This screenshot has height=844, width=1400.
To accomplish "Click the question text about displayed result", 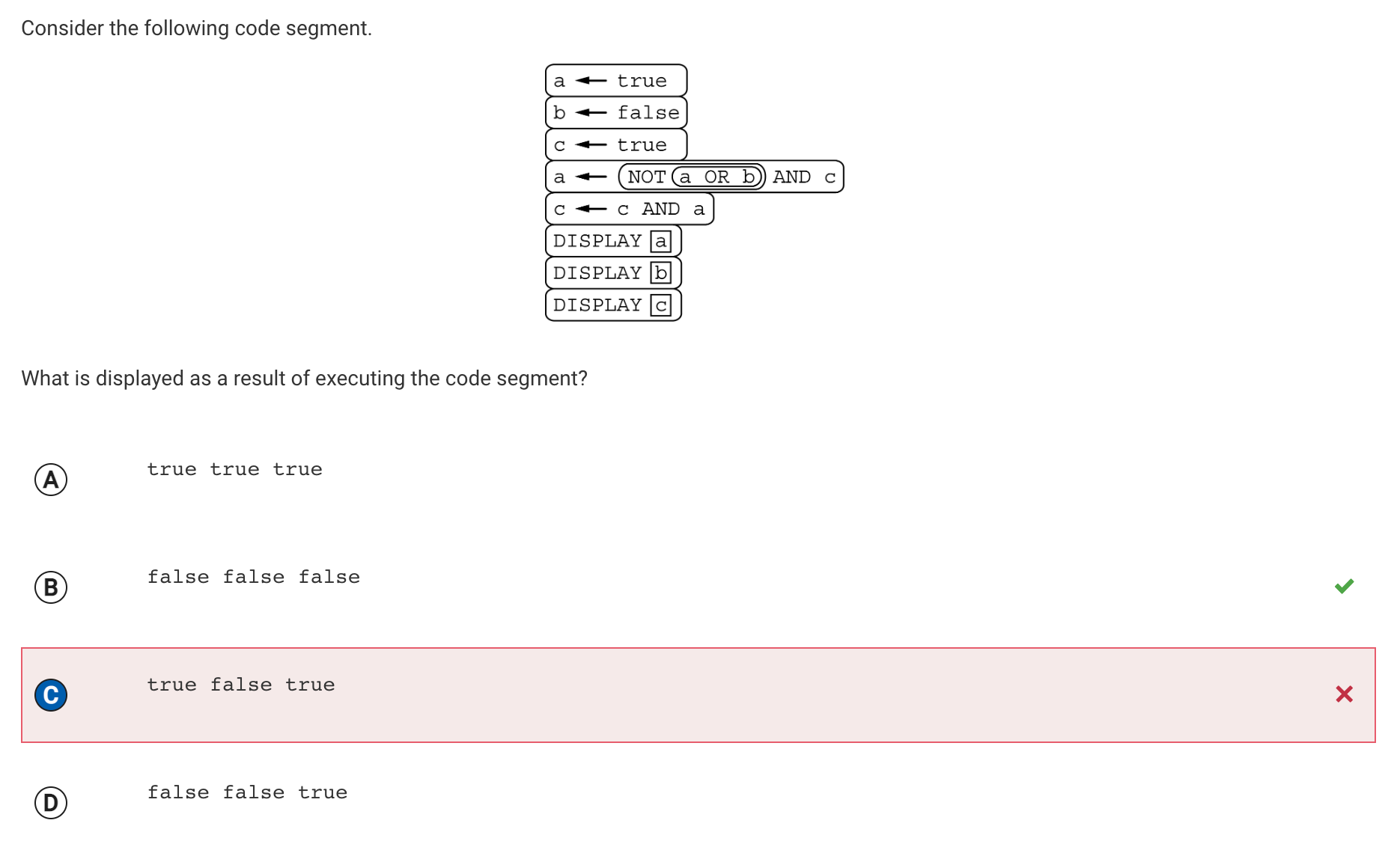I will 304,379.
